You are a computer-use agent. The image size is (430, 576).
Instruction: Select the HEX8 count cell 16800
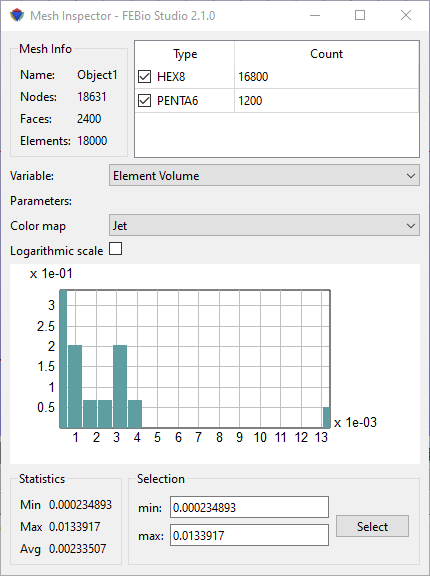tap(326, 77)
